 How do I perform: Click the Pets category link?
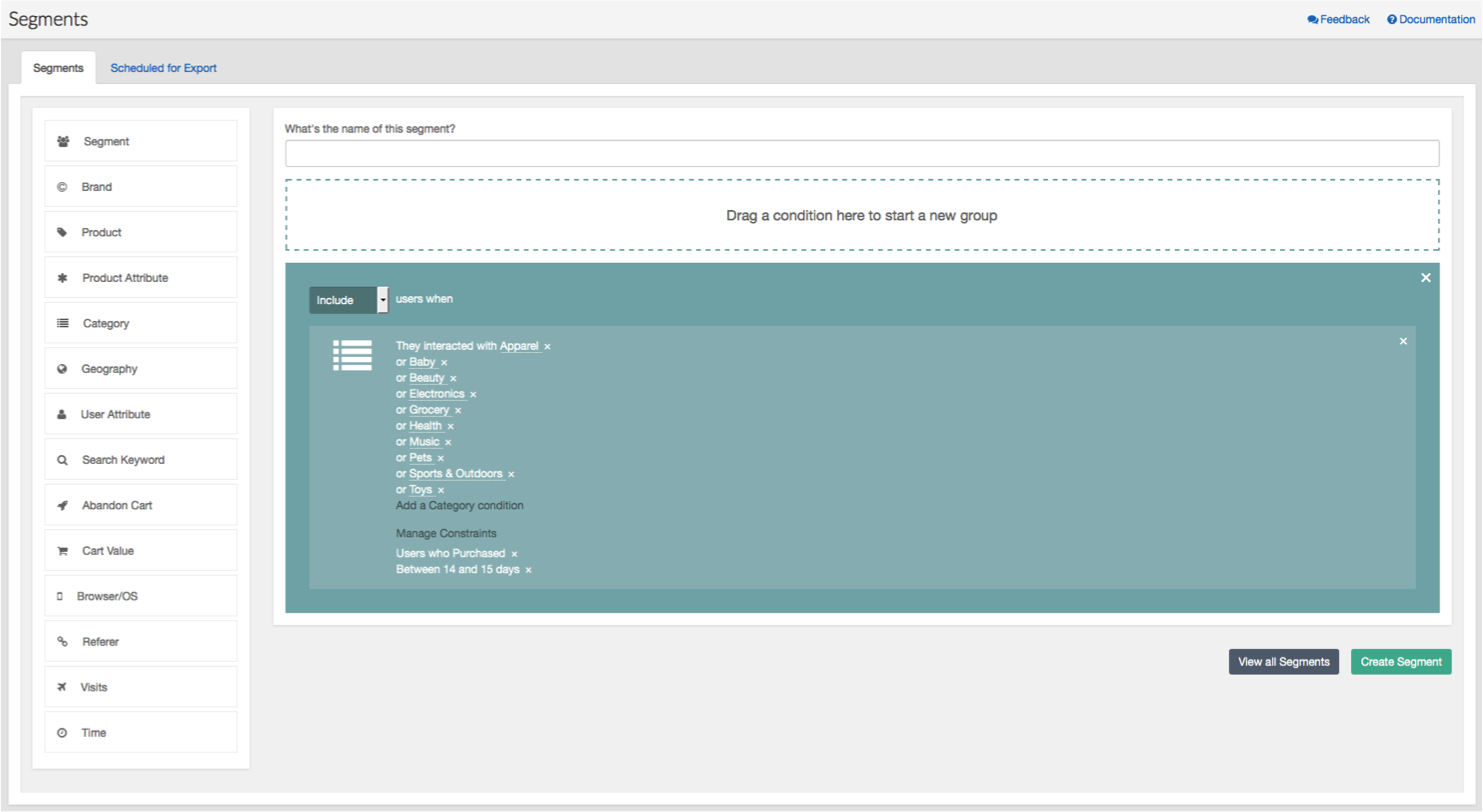coord(421,458)
